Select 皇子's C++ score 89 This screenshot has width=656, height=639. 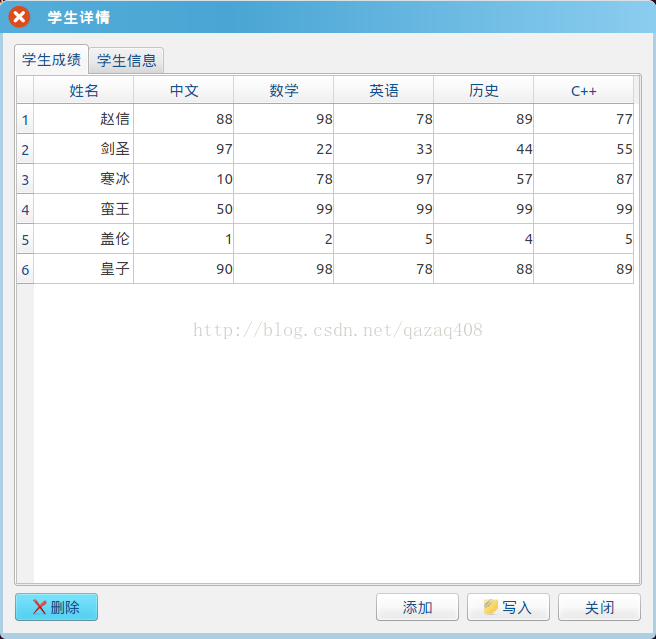tap(584, 269)
